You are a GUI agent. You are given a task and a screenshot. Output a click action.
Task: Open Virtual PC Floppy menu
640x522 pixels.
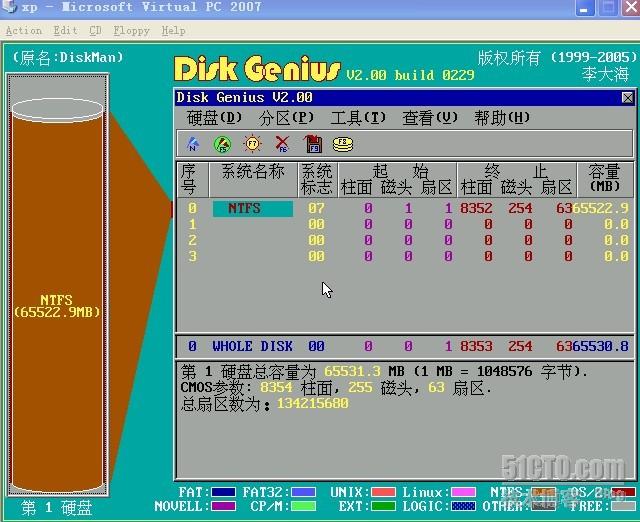pos(131,31)
